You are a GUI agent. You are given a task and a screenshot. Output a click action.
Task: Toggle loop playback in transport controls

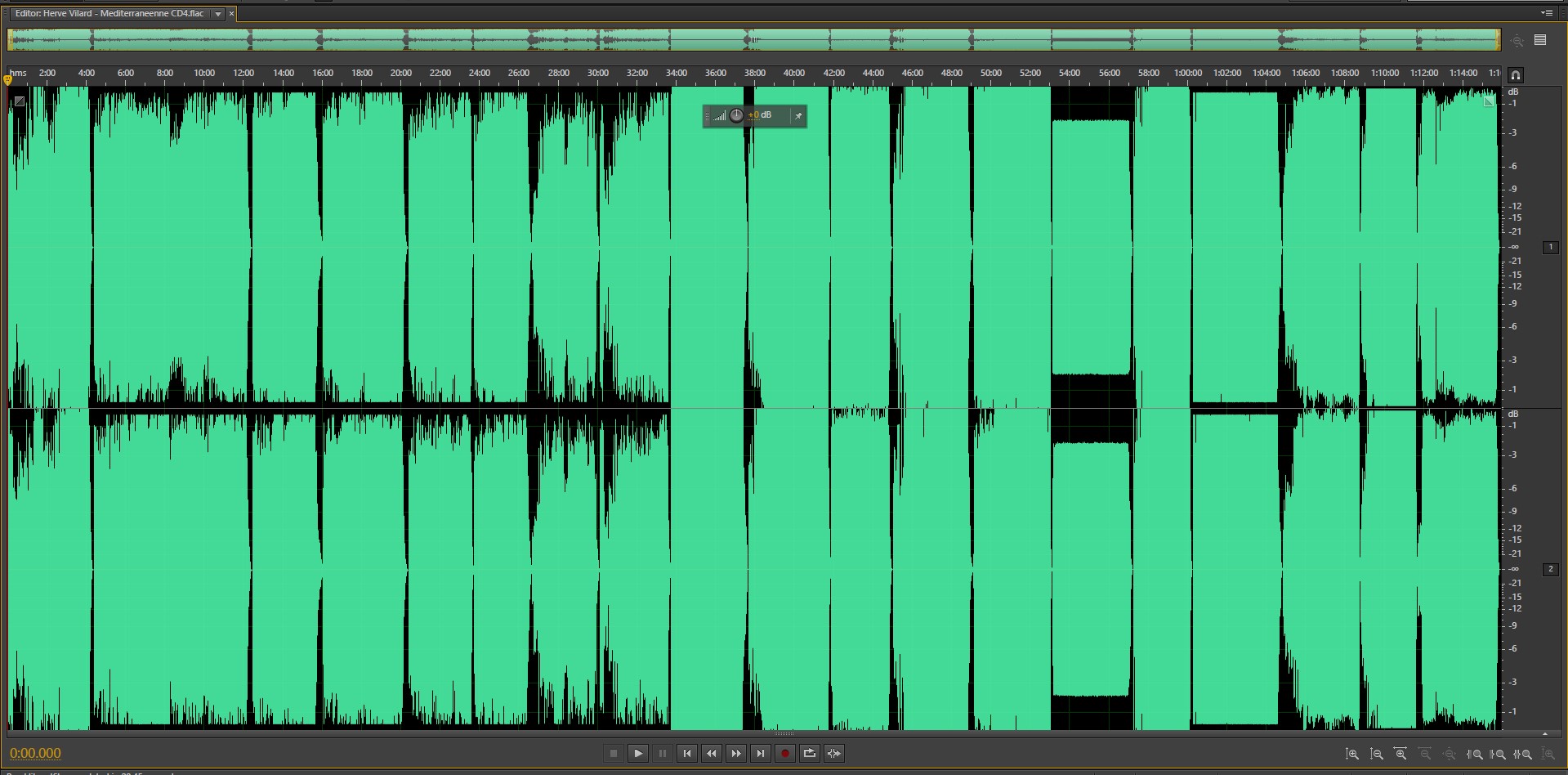810,754
